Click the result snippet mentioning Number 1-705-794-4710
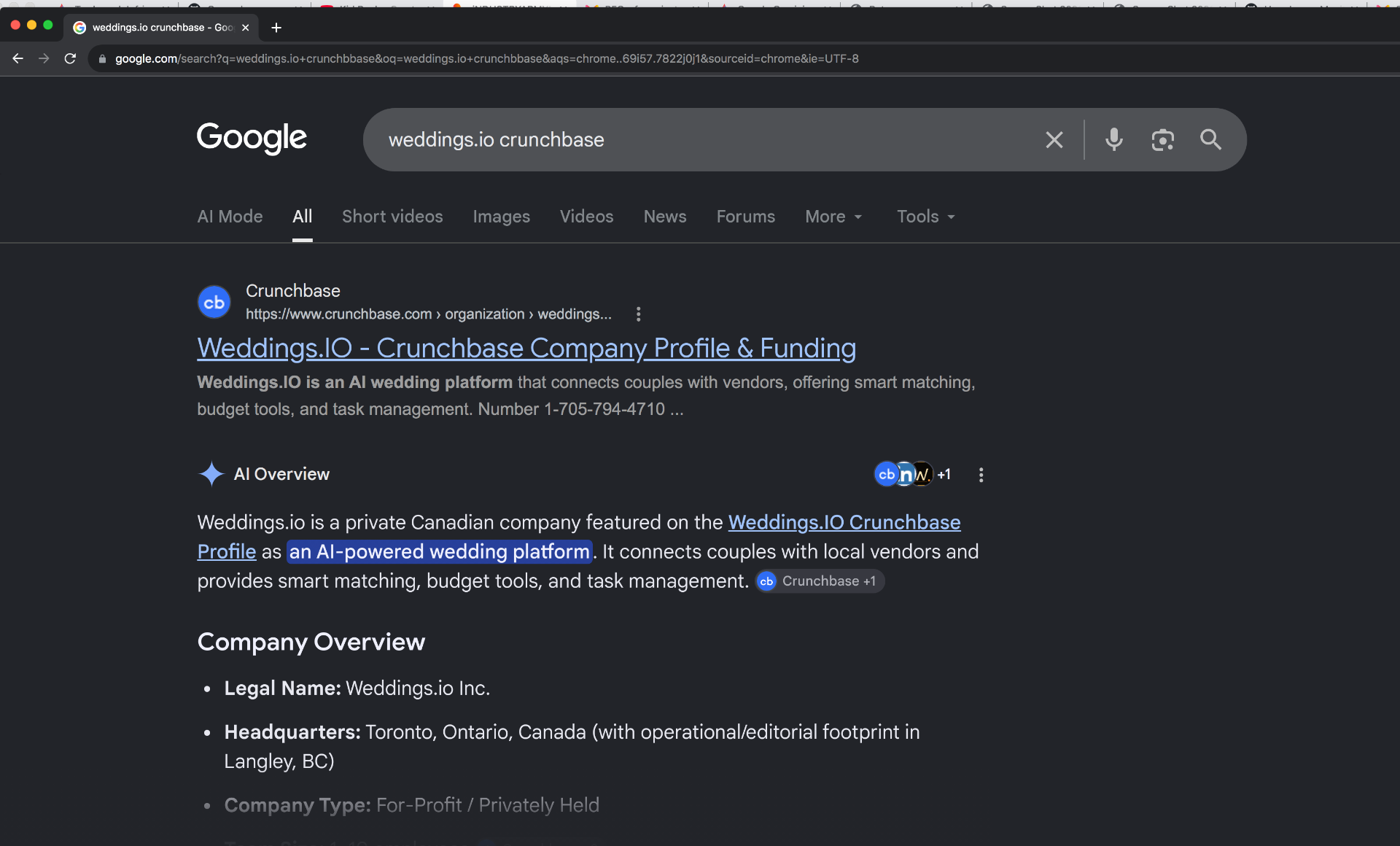 click(586, 395)
